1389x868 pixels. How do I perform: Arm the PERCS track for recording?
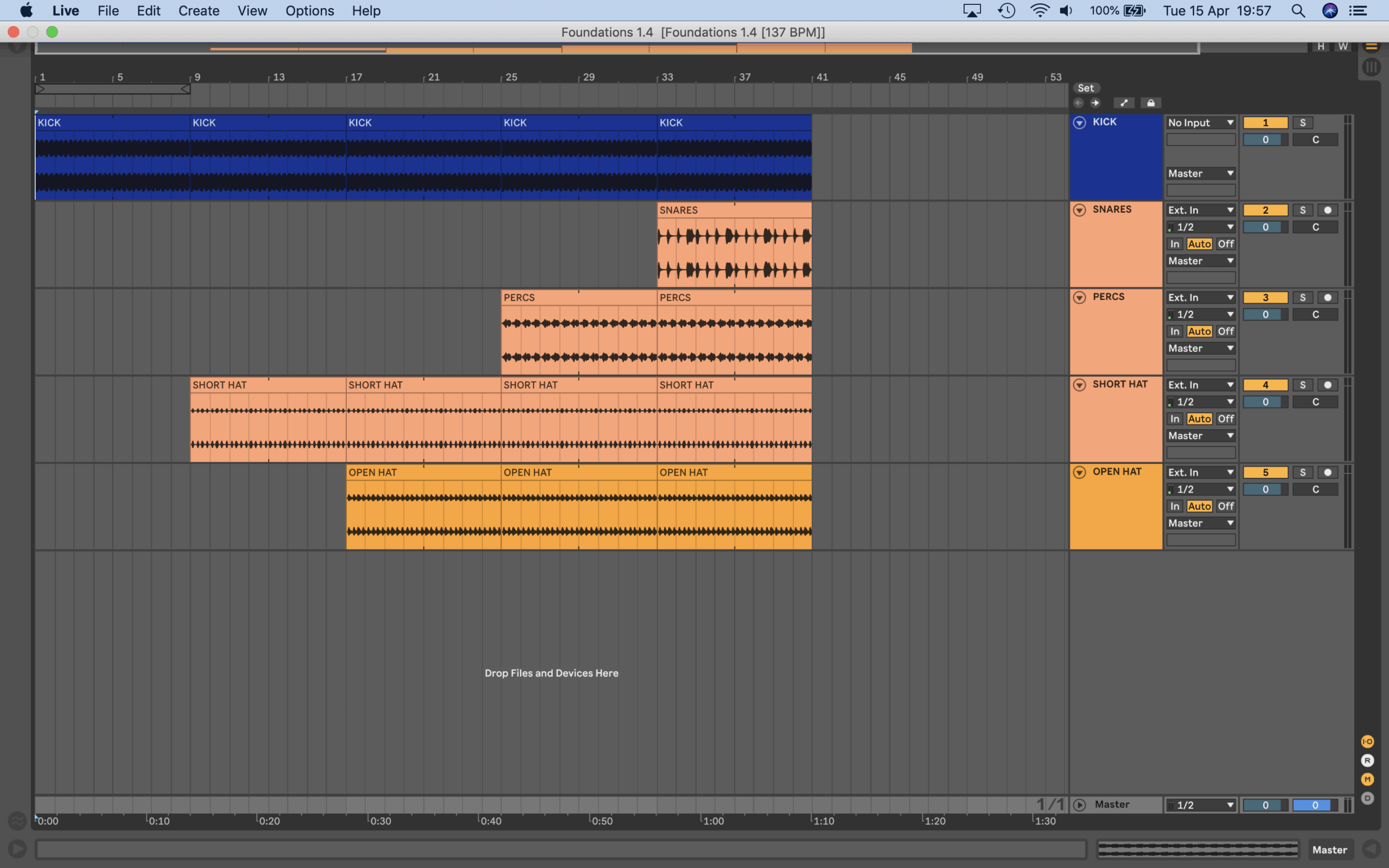click(x=1328, y=297)
